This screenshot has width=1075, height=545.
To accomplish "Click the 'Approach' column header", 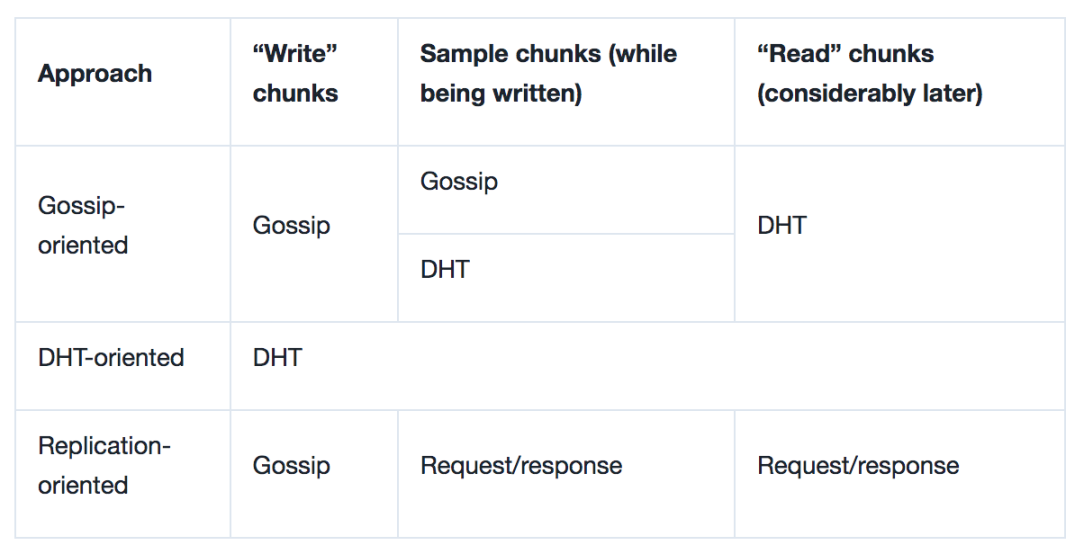I will click(95, 74).
